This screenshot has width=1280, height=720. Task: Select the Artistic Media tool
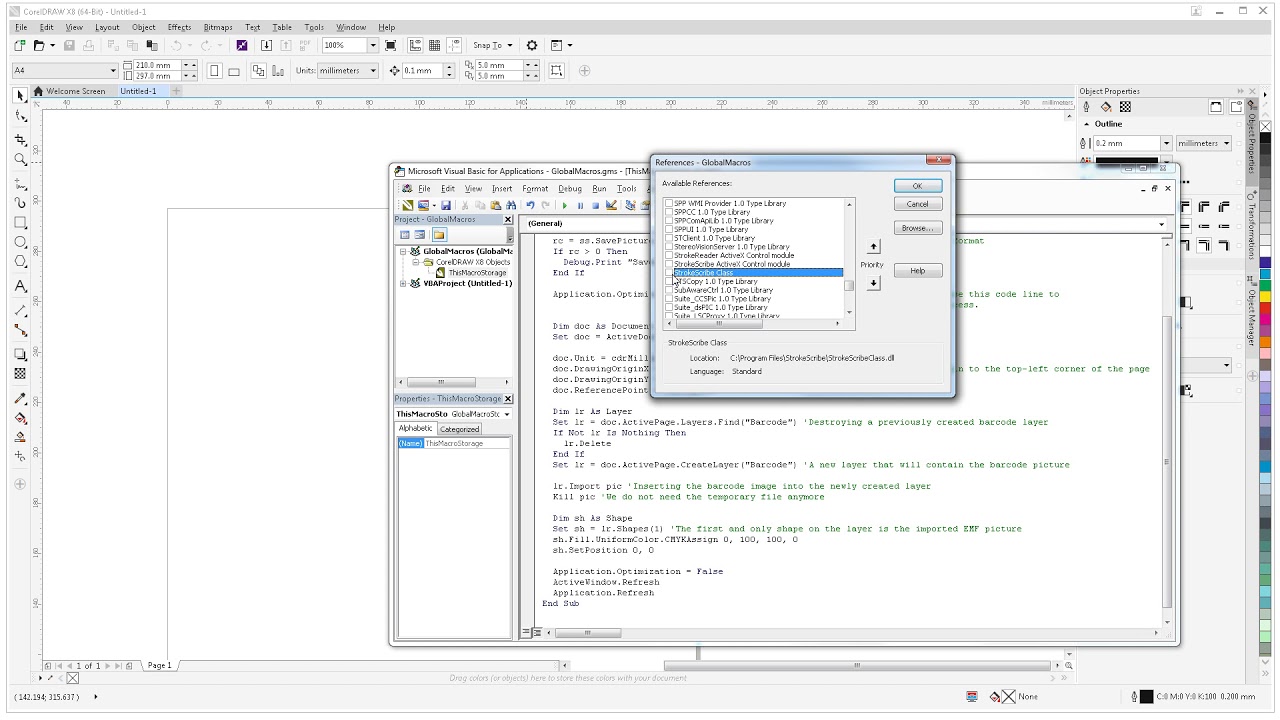click(20, 203)
